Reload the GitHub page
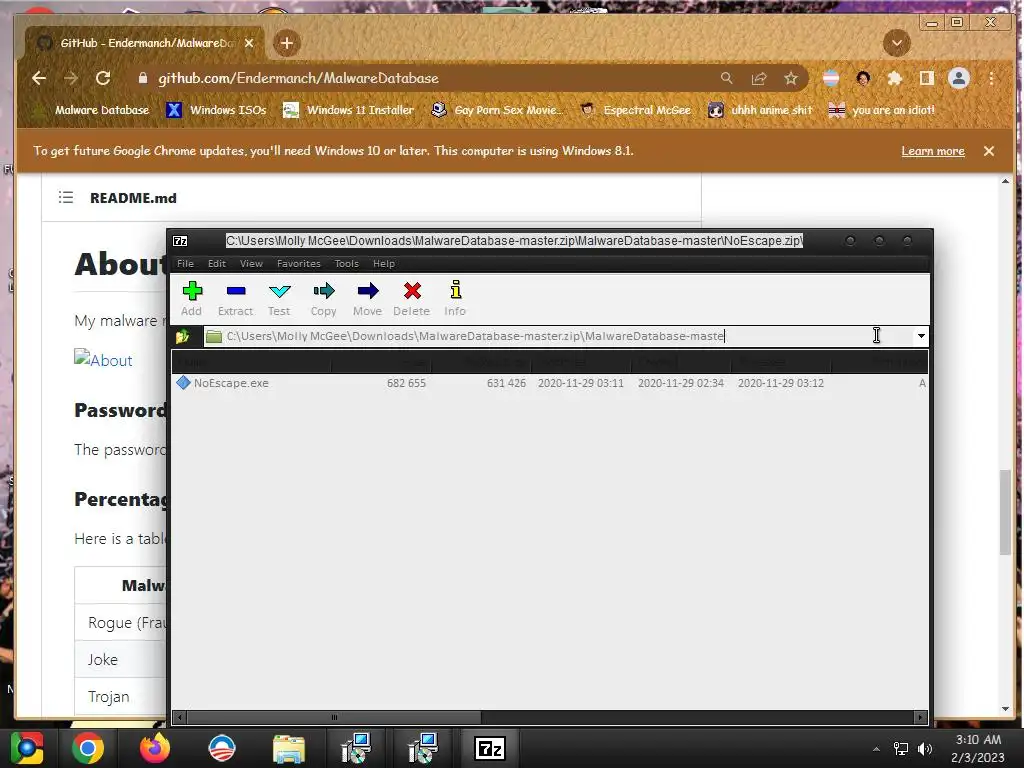 coord(103,78)
